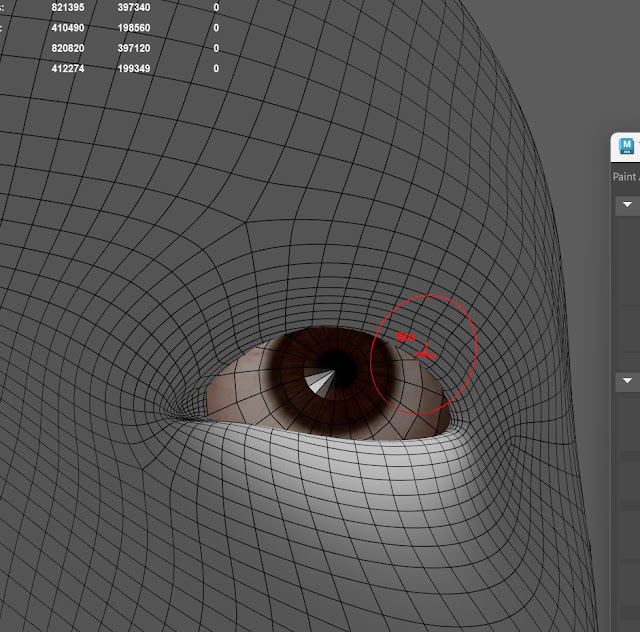Click the heads-up value 410490
The height and width of the screenshot is (632, 640).
tap(68, 28)
